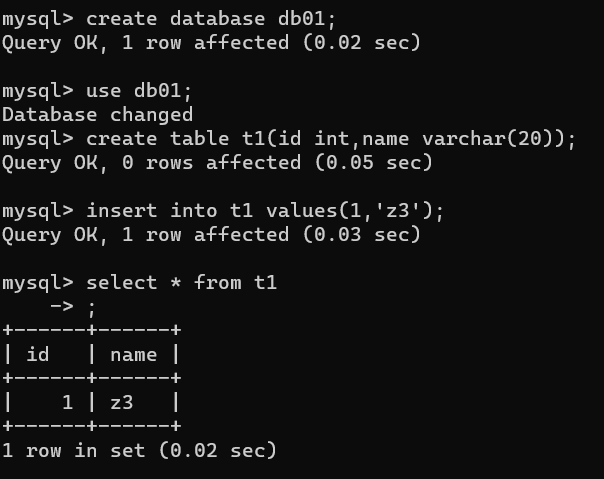This screenshot has height=479, width=604.
Task: Click the 'create database db01;' command line
Action: click(x=169, y=19)
